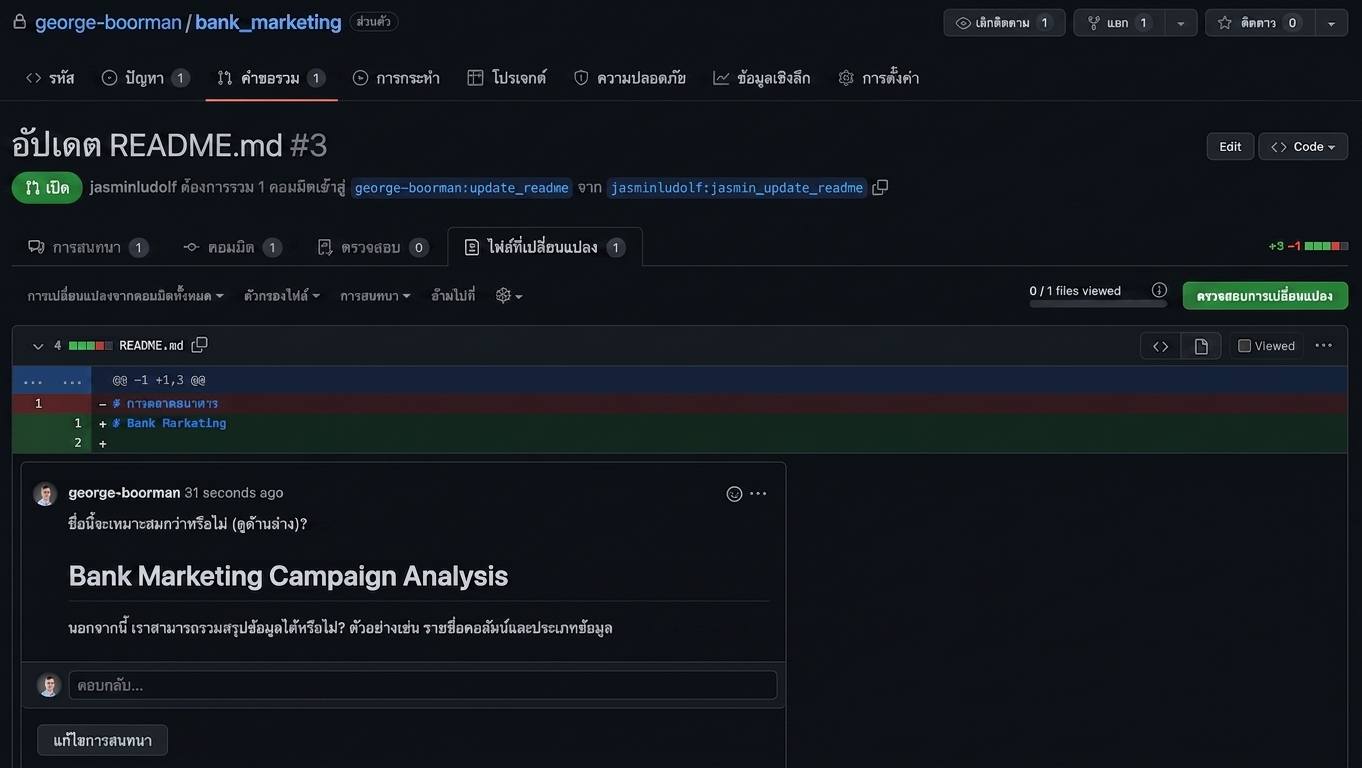Open the diff settings gear dropdown
The height and width of the screenshot is (768, 1362).
509,296
